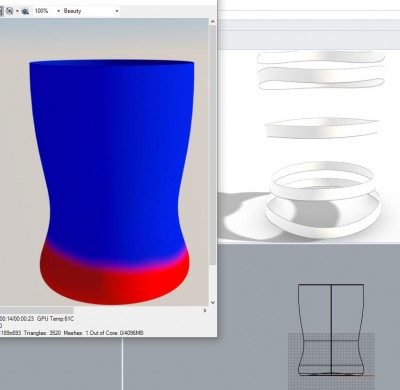The width and height of the screenshot is (400, 390).
Task: Click the horizontal scroll right arrow
Action: pos(205,310)
